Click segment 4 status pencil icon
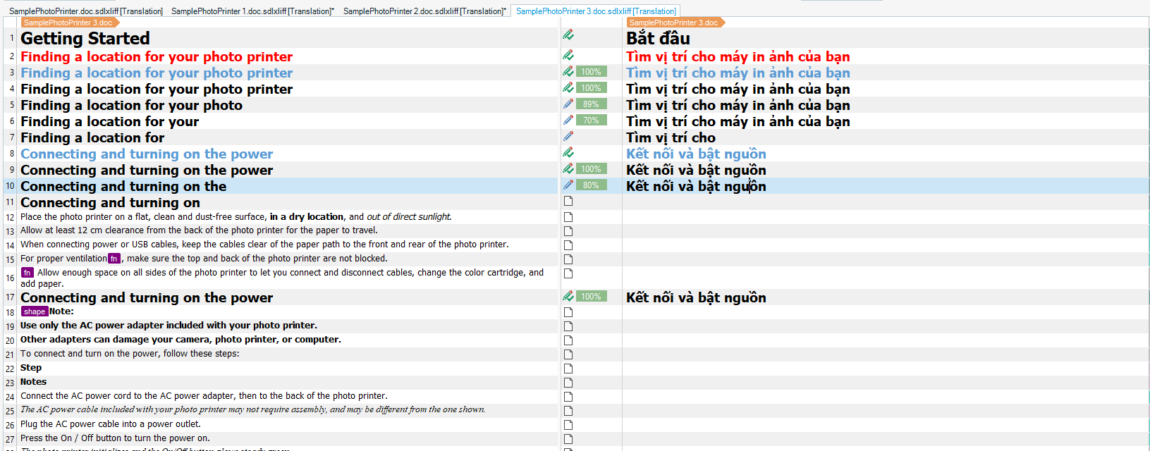The width and height of the screenshot is (1150, 451). pyautogui.click(x=568, y=88)
